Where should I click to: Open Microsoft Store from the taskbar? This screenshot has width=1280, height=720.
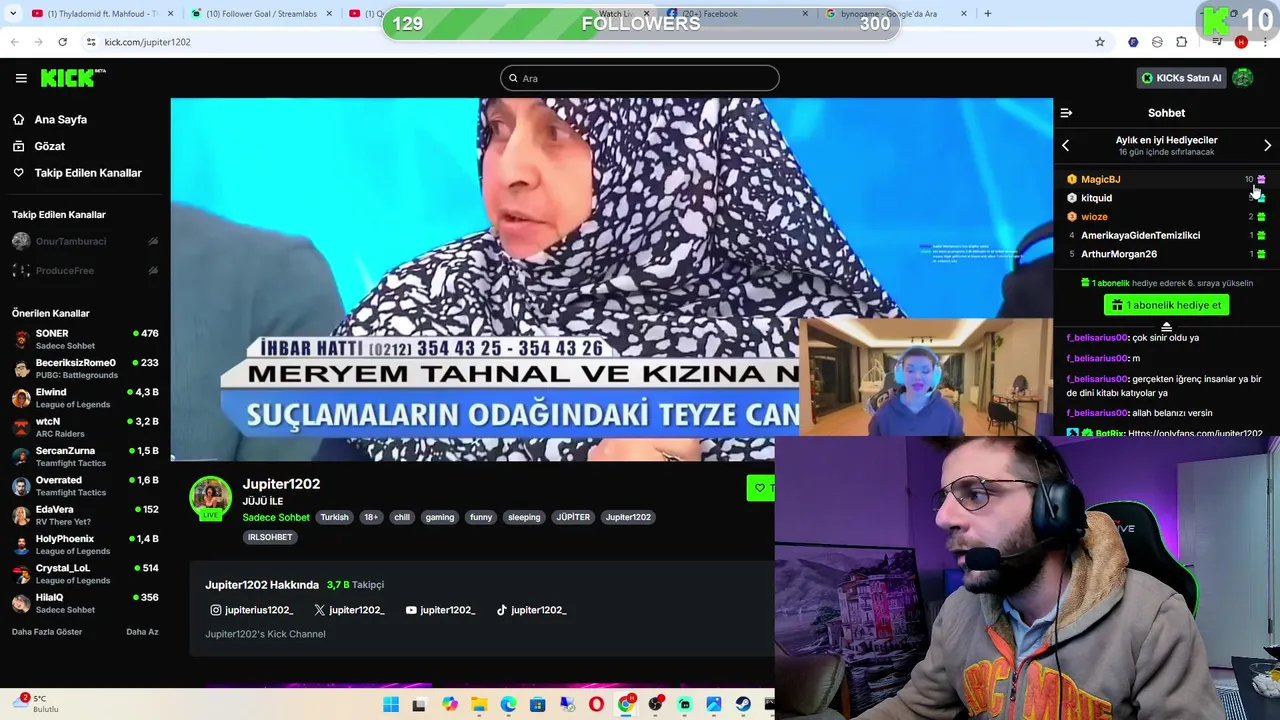(x=537, y=705)
